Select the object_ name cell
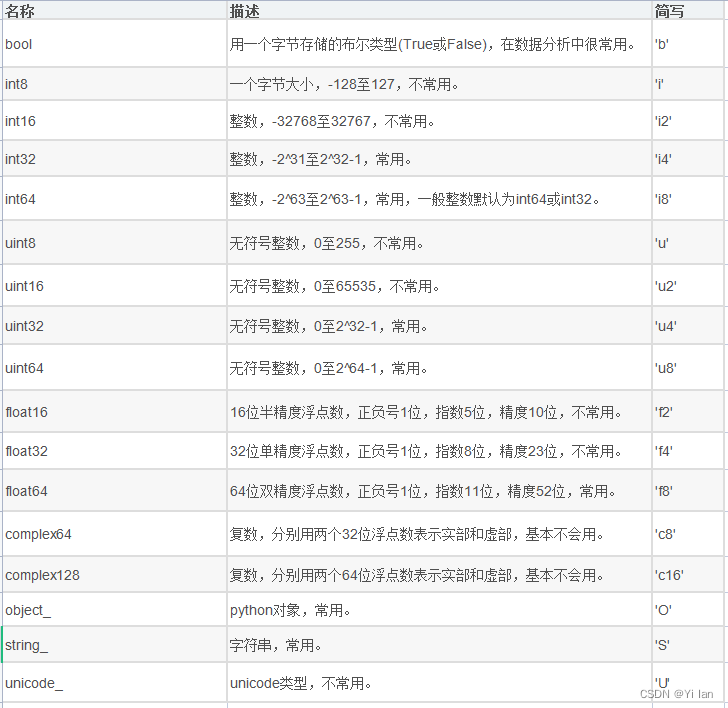The height and width of the screenshot is (708, 728). tap(114, 610)
